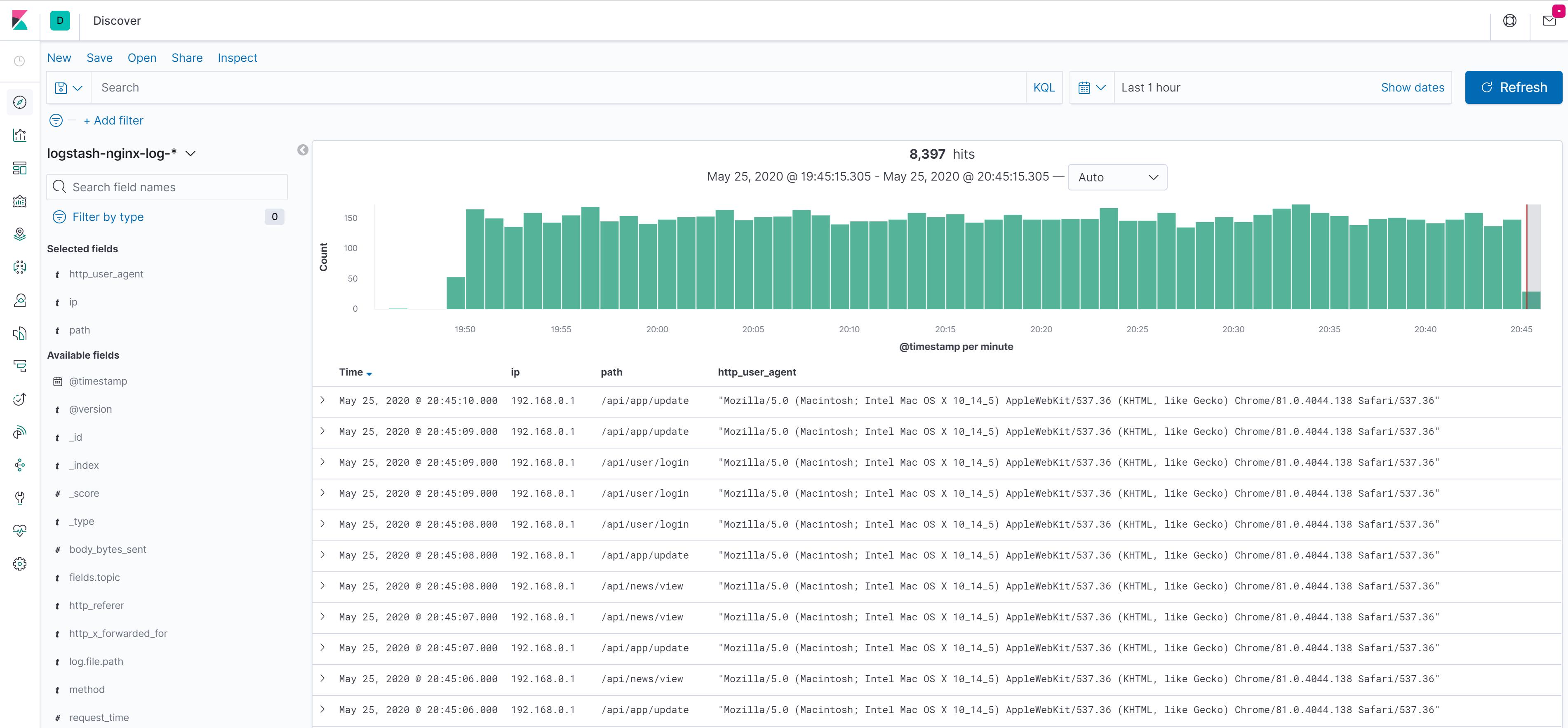Click Save in the Discover menu
Image resolution: width=1568 pixels, height=728 pixels.
[99, 58]
